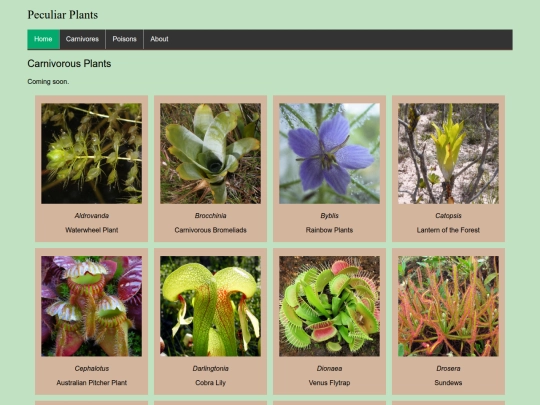Click the Peculiar Plants site title
This screenshot has height=405, width=540.
click(x=63, y=15)
